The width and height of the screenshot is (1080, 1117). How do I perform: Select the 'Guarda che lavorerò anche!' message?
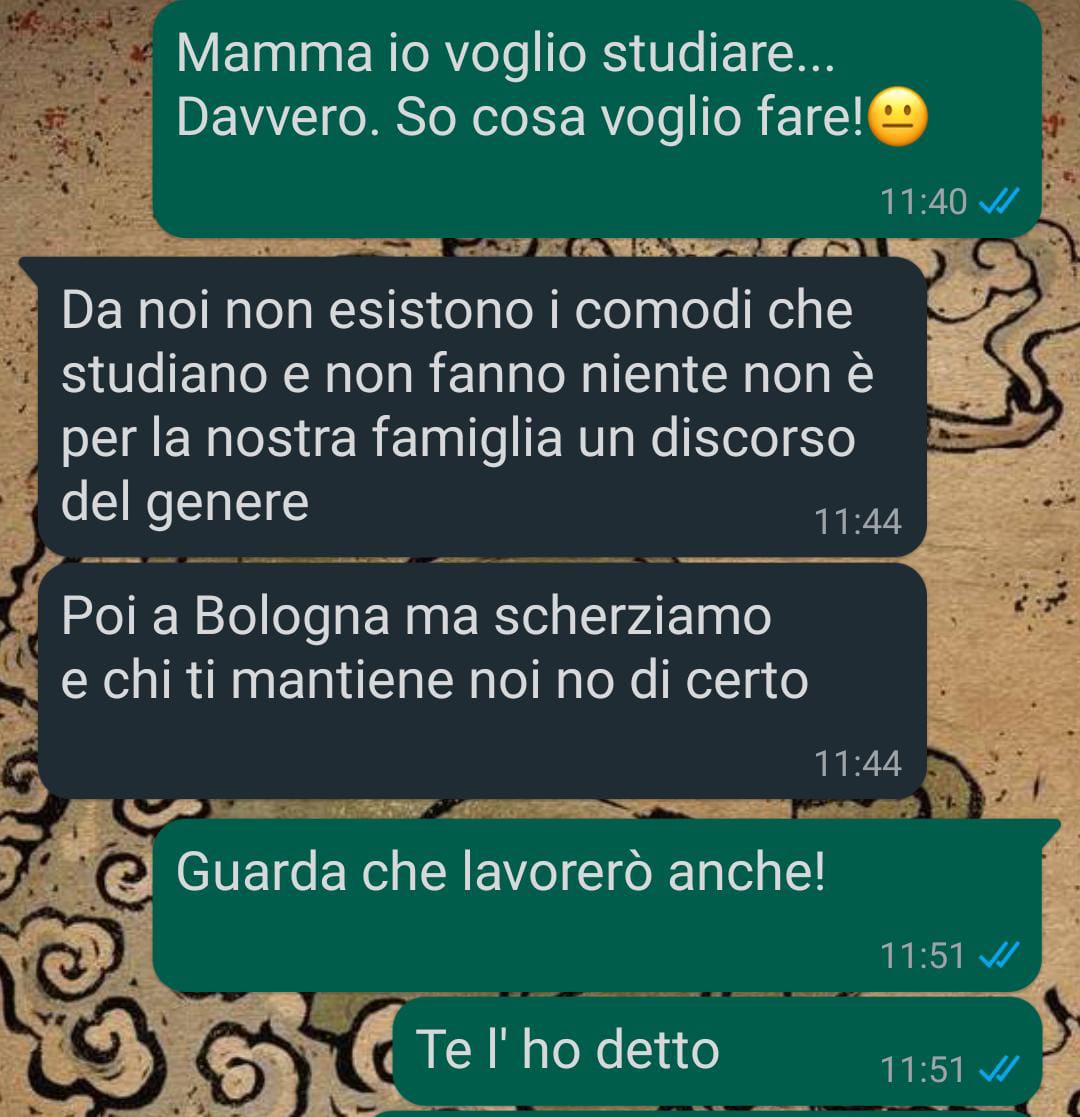coord(597,905)
